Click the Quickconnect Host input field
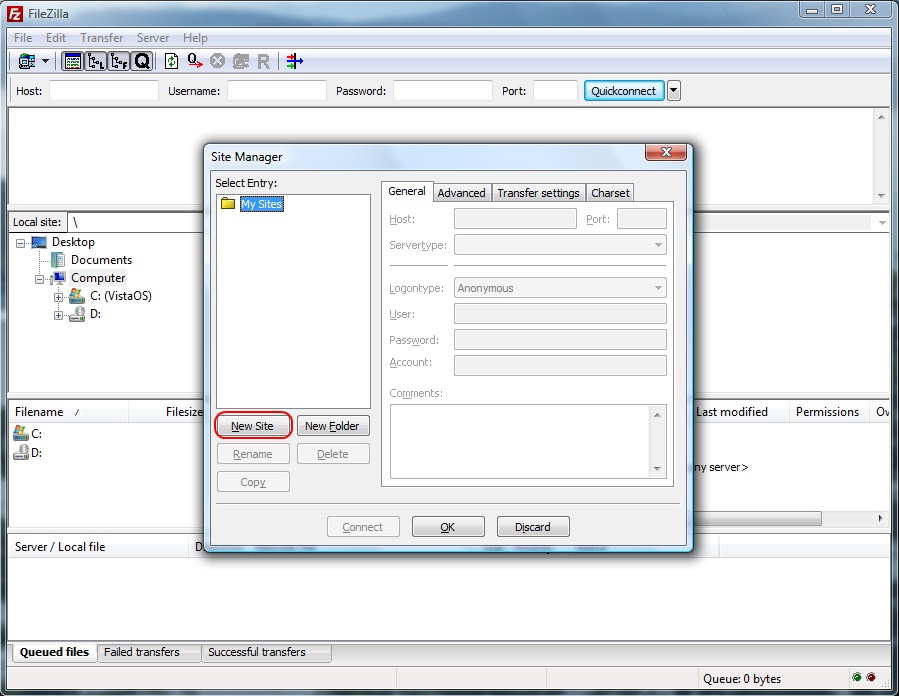This screenshot has width=899, height=696. 104,91
